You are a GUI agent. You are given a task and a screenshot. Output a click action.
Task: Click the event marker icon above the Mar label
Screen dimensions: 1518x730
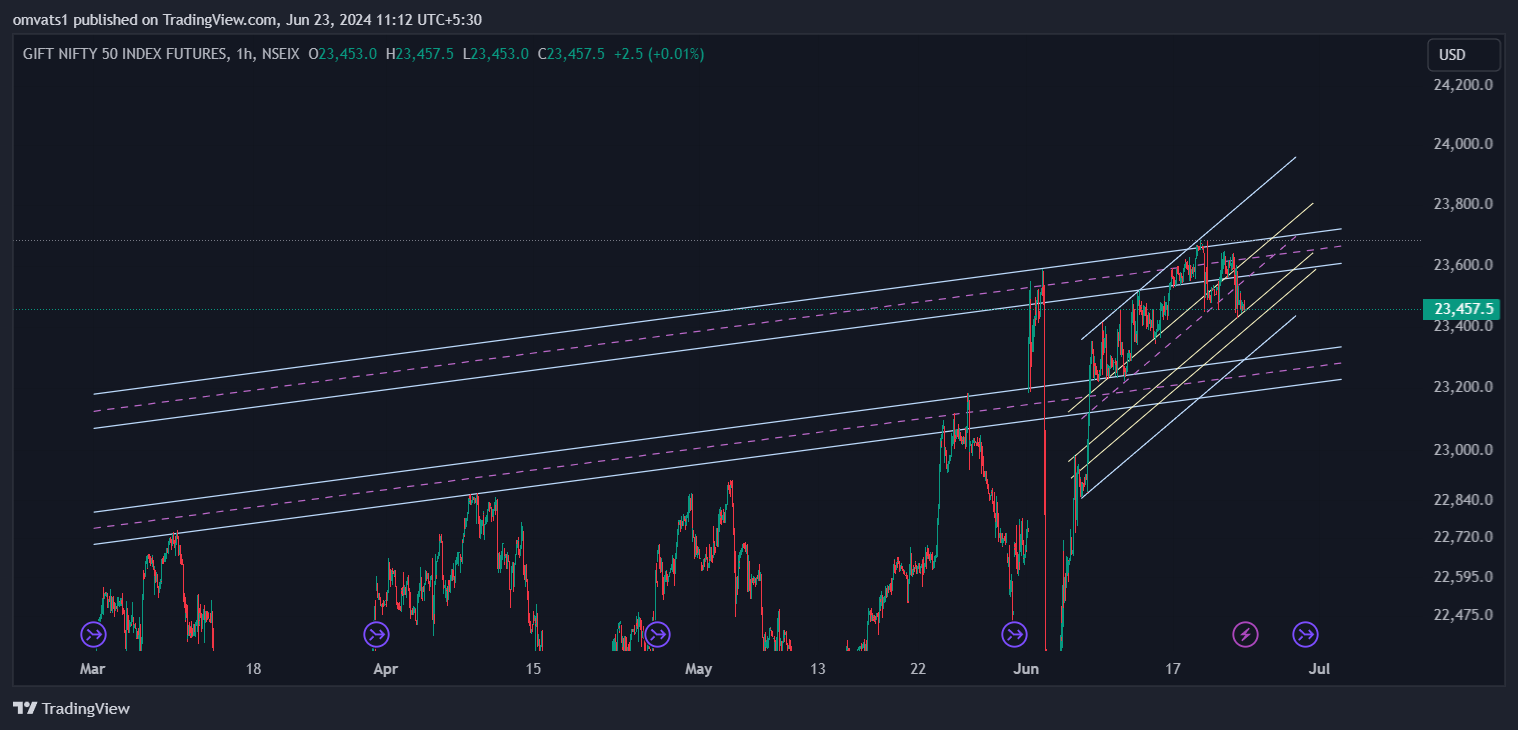[93, 634]
